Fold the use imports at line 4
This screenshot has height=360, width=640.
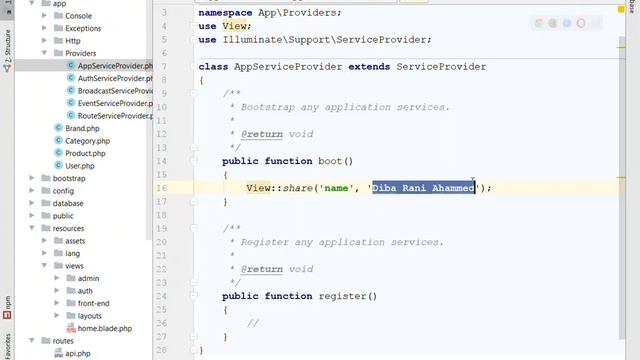point(194,26)
